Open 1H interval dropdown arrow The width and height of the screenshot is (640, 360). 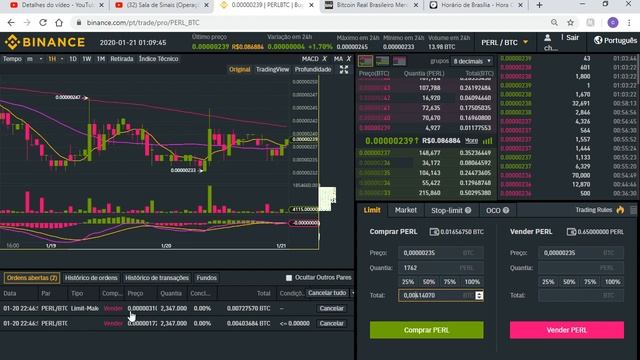pos(62,59)
